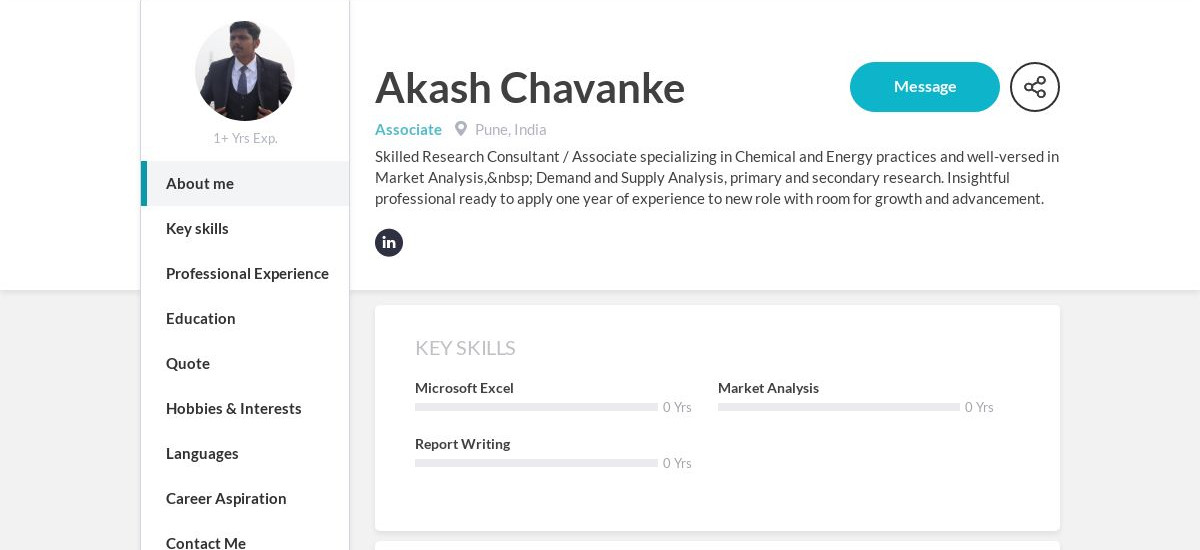Open Contact Me section
Image resolution: width=1200 pixels, height=550 pixels.
[x=206, y=541]
